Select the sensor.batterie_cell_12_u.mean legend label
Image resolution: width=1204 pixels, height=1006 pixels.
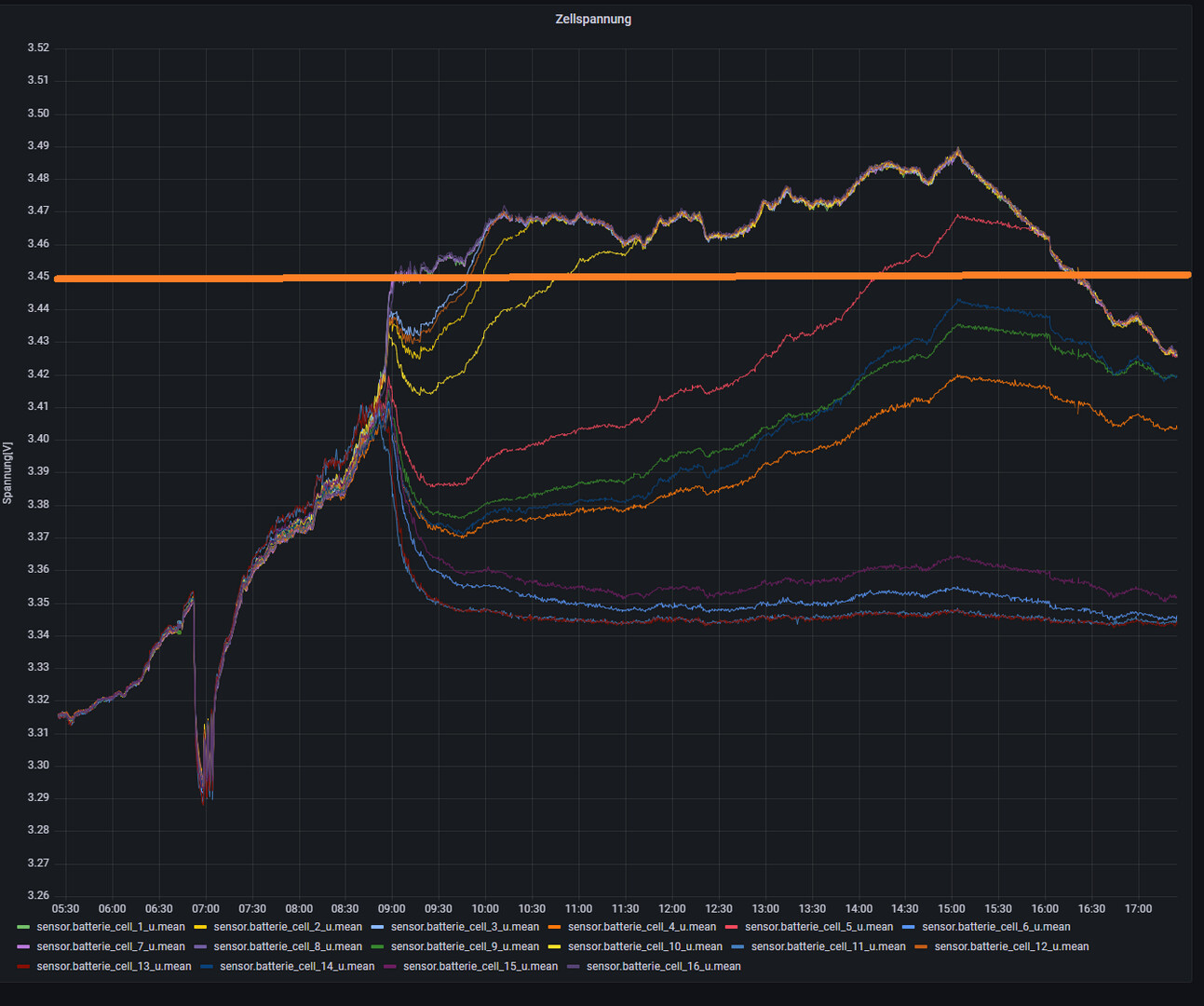(1011, 946)
